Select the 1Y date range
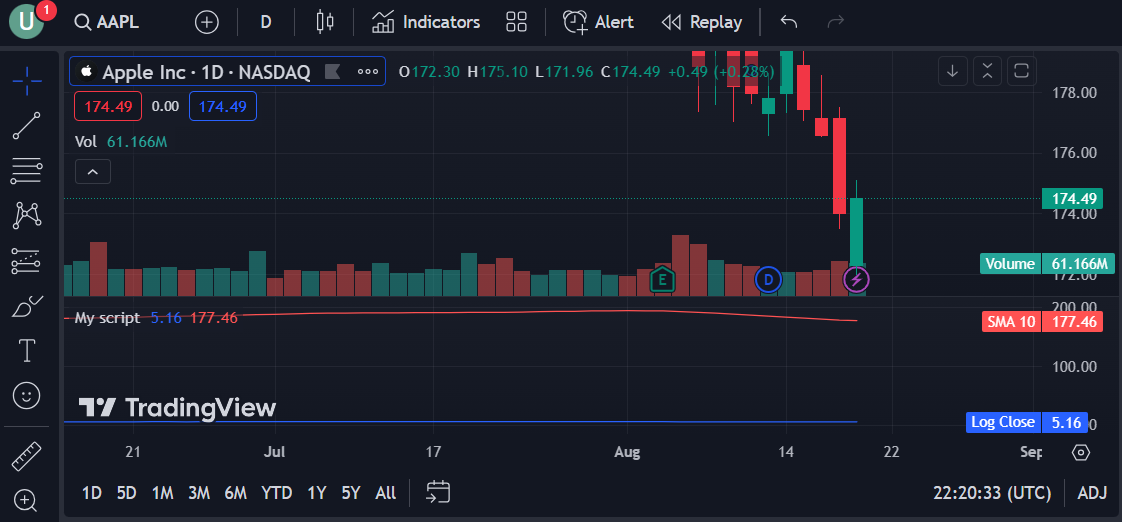This screenshot has height=522, width=1122. click(x=316, y=493)
